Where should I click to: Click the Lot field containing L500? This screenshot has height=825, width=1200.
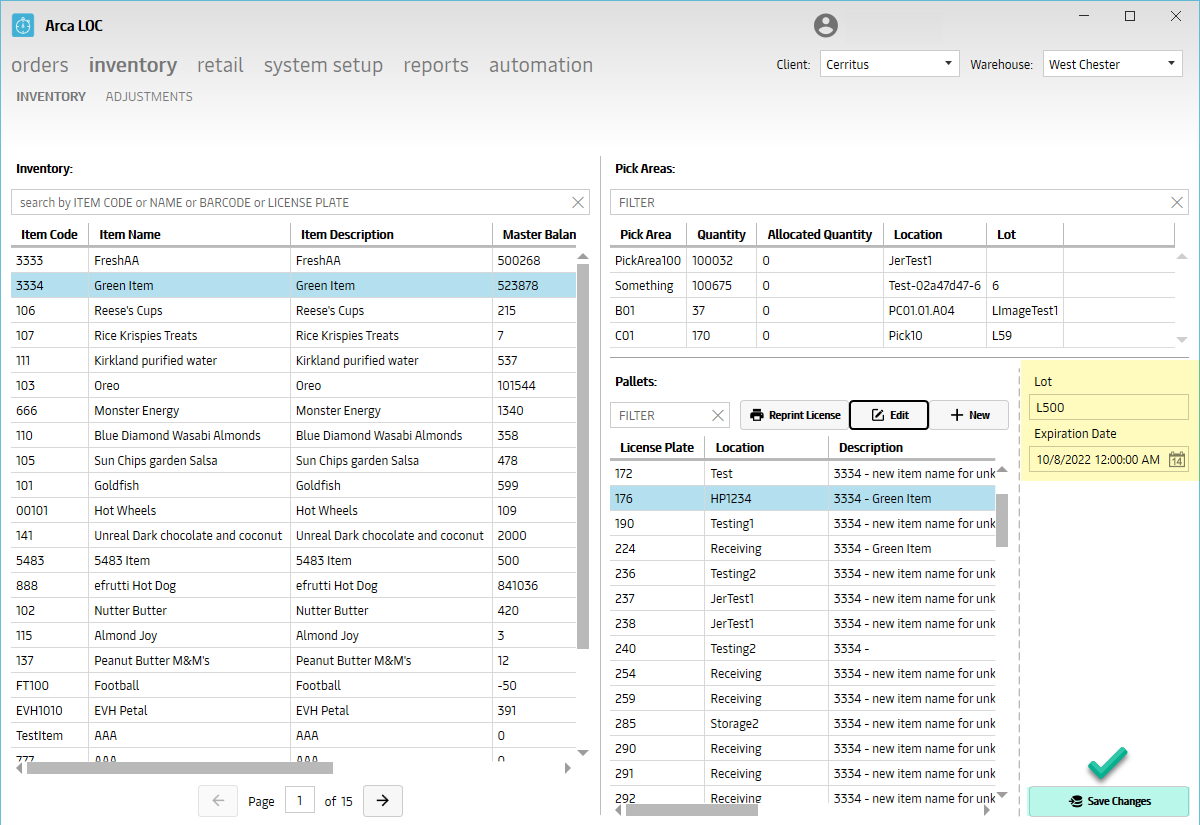(1108, 407)
